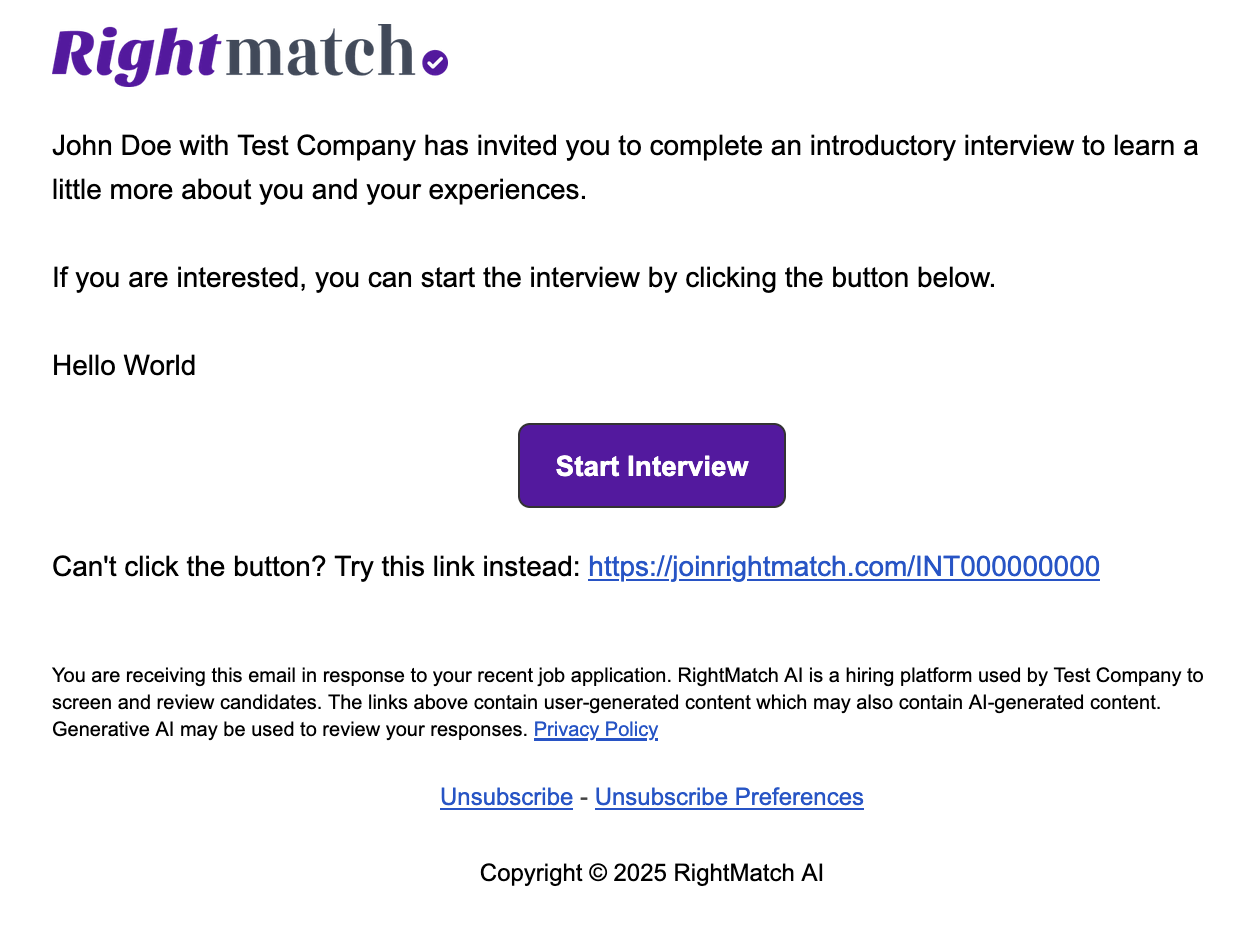Click the purple italic "Right" logo text
Screen dimensions: 1240x926
click(x=135, y=55)
